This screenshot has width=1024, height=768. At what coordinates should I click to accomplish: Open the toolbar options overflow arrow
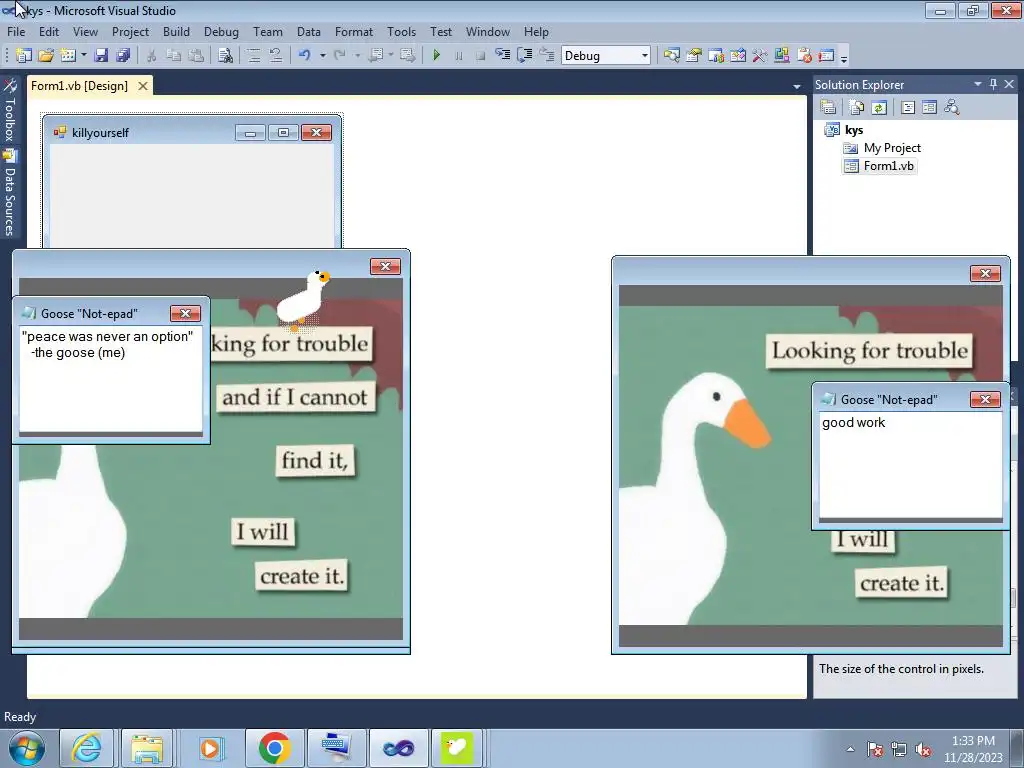click(844, 59)
